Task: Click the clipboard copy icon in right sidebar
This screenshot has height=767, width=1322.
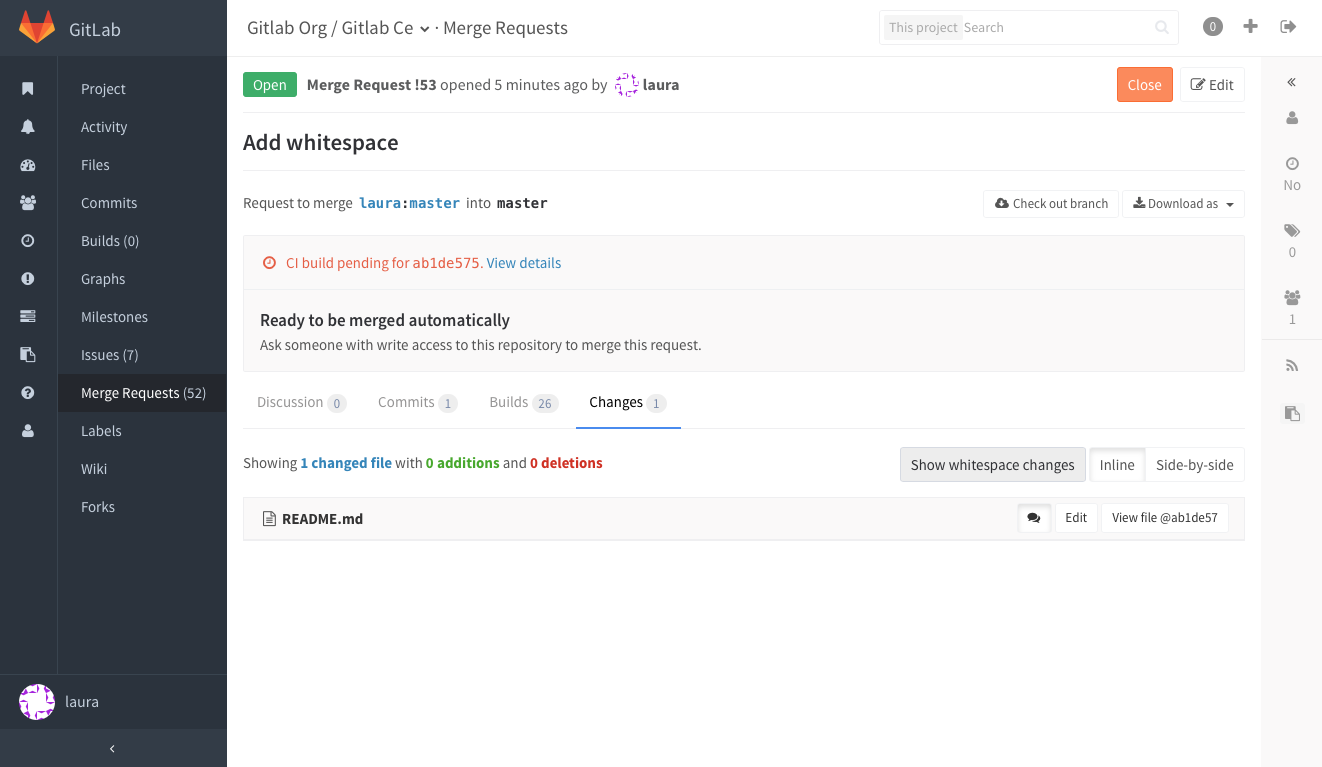Action: pos(1291,413)
